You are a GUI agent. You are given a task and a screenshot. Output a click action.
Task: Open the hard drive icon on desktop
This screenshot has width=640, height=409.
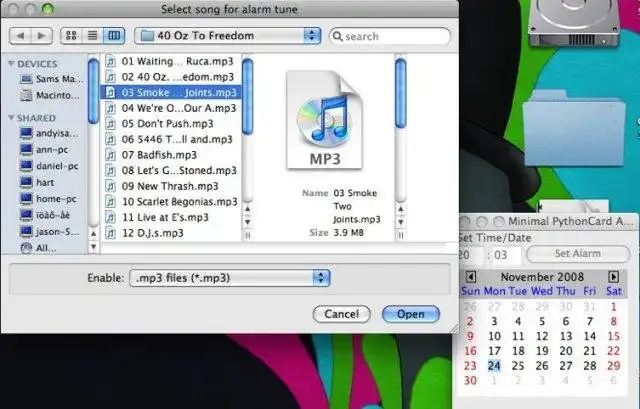(x=573, y=22)
